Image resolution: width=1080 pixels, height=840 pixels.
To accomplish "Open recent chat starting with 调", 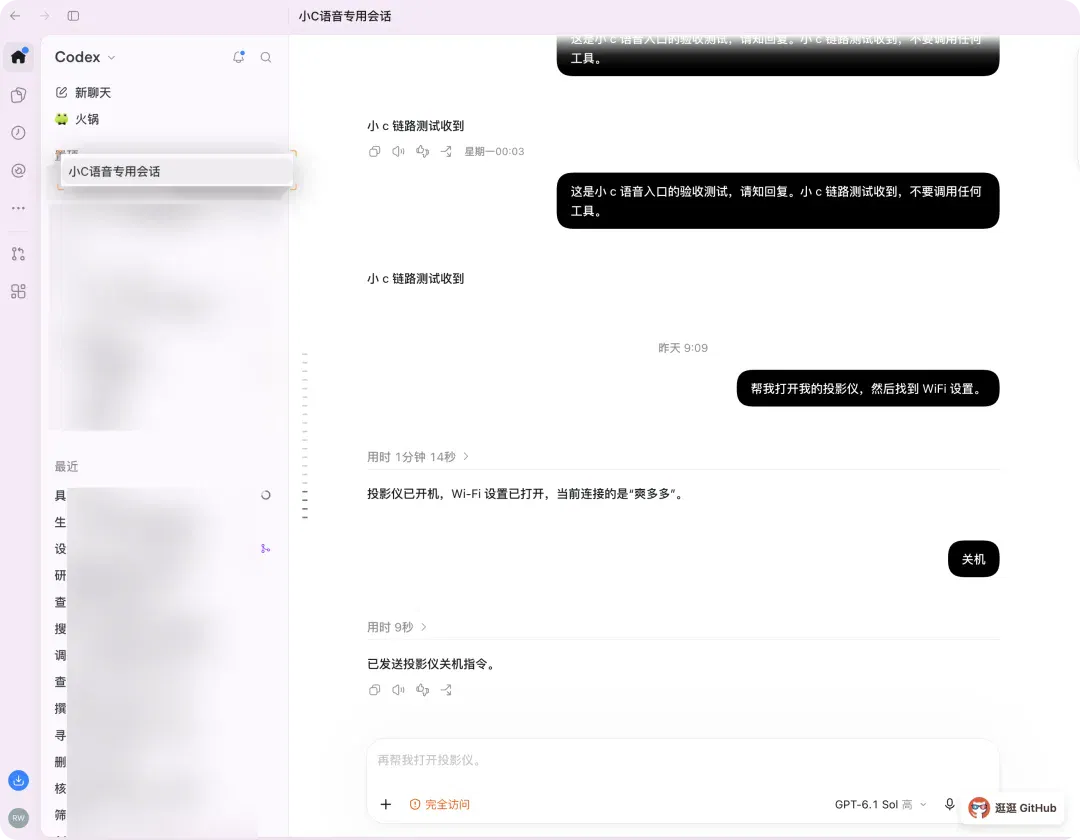I will tap(162, 655).
